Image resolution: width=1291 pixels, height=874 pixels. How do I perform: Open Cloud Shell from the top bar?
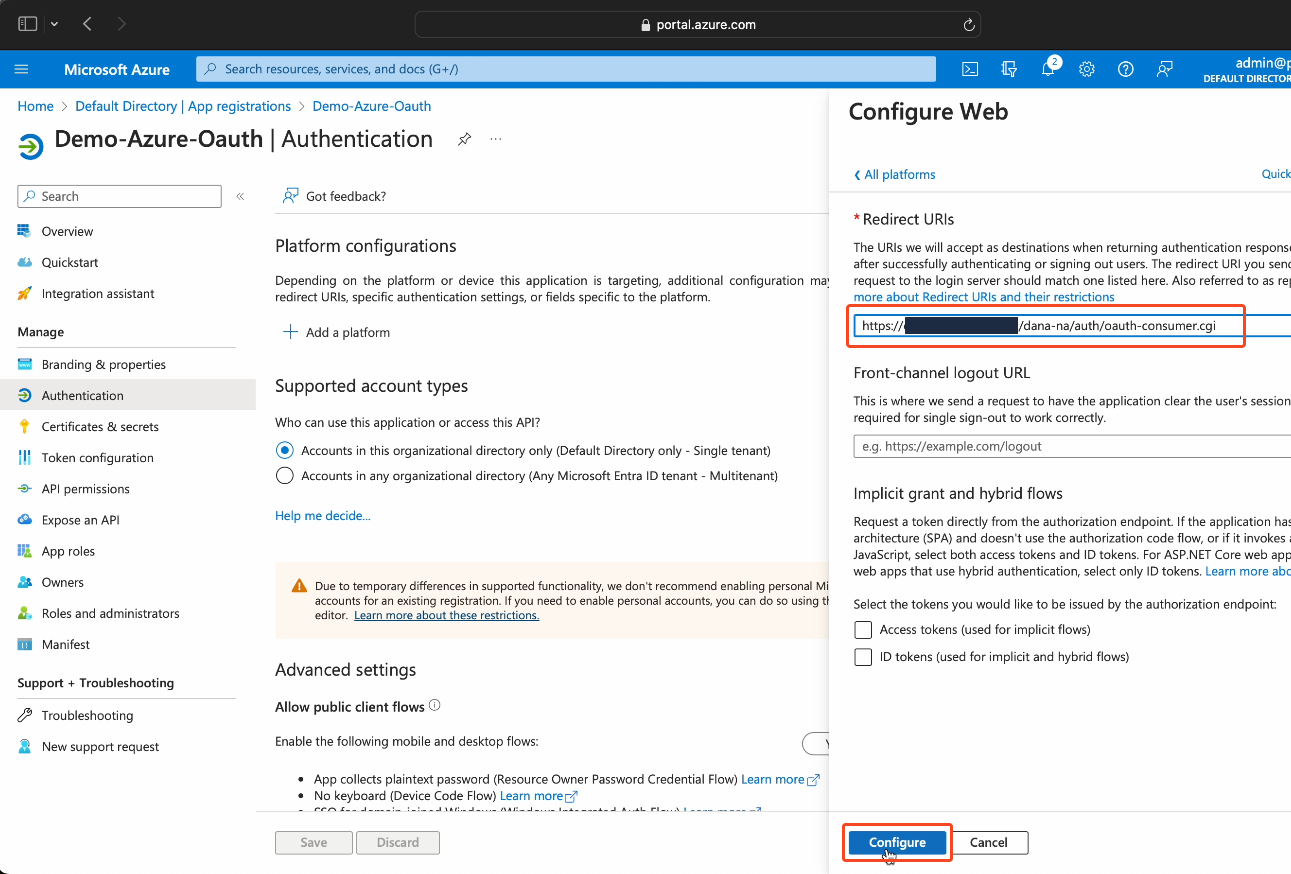pyautogui.click(x=969, y=69)
